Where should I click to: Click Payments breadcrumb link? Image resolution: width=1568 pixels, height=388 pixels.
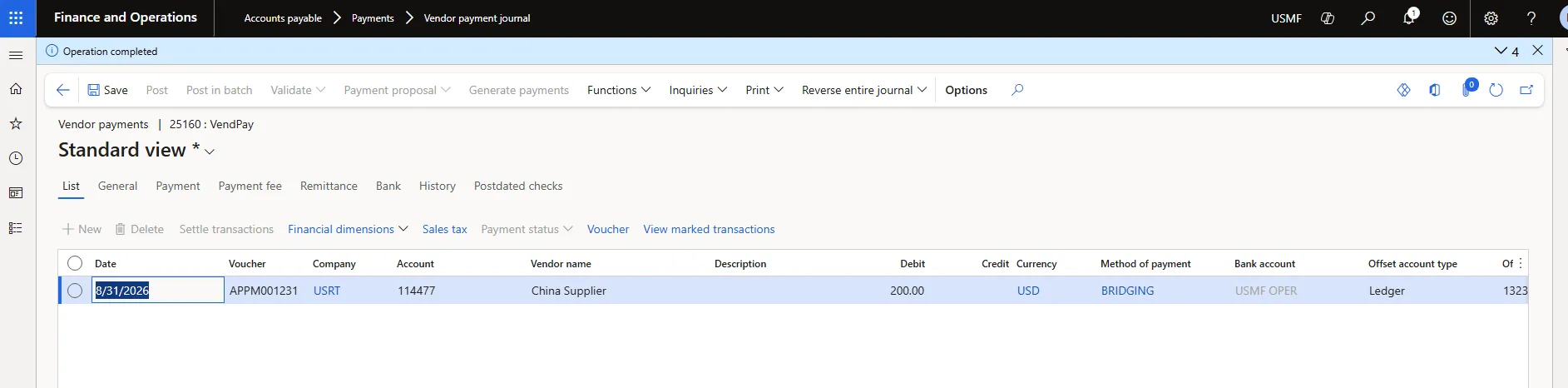tap(373, 18)
